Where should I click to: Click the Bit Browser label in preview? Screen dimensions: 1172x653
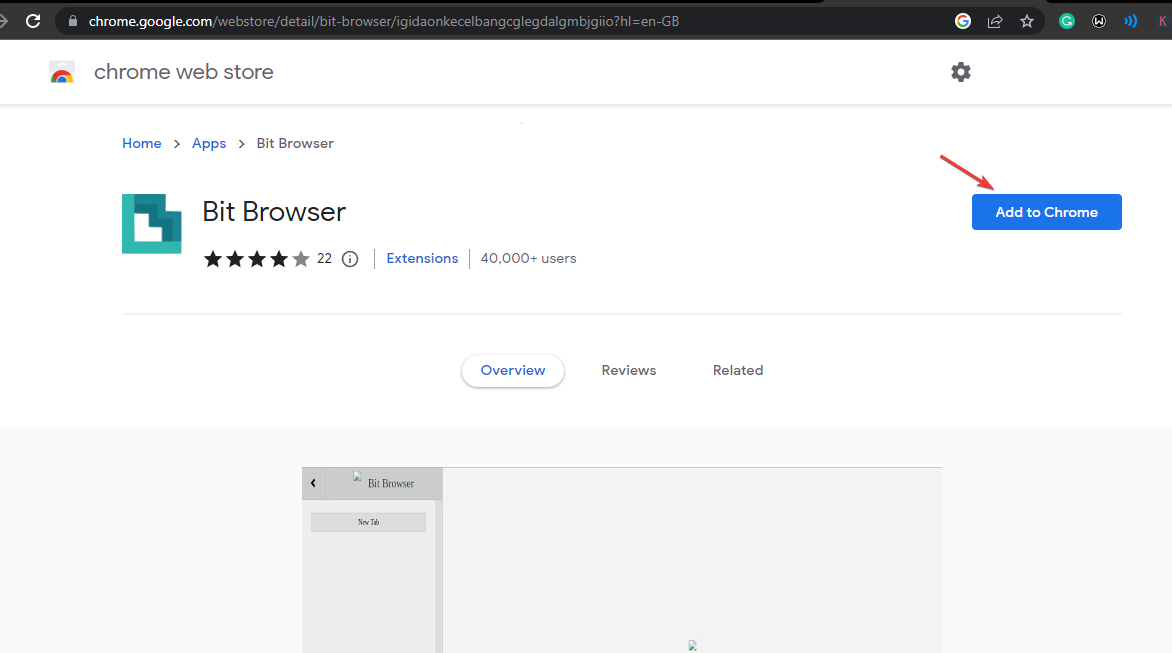(x=391, y=483)
